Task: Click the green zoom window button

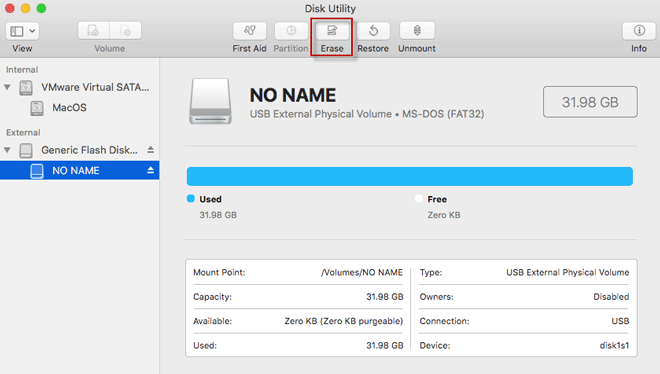Action: pyautogui.click(x=41, y=8)
